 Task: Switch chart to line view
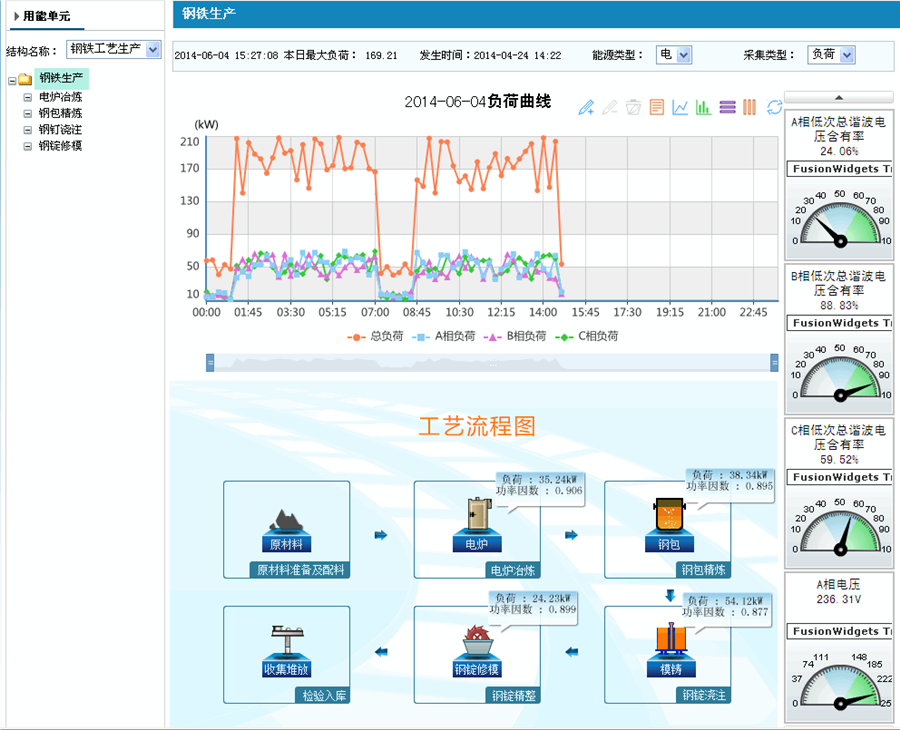[680, 107]
